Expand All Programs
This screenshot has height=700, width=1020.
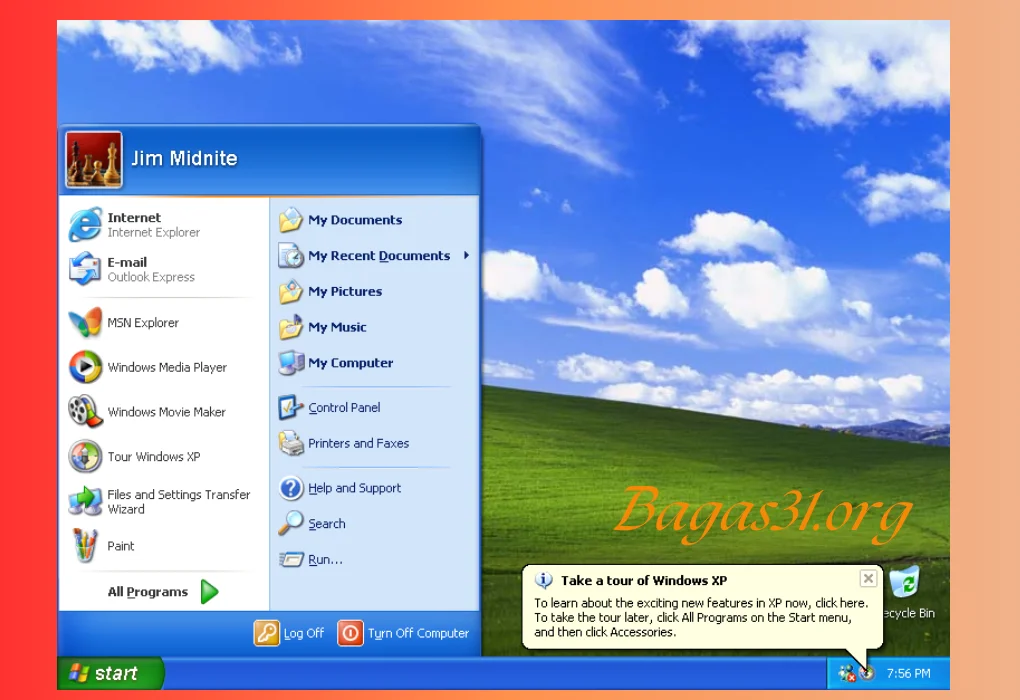[146, 591]
